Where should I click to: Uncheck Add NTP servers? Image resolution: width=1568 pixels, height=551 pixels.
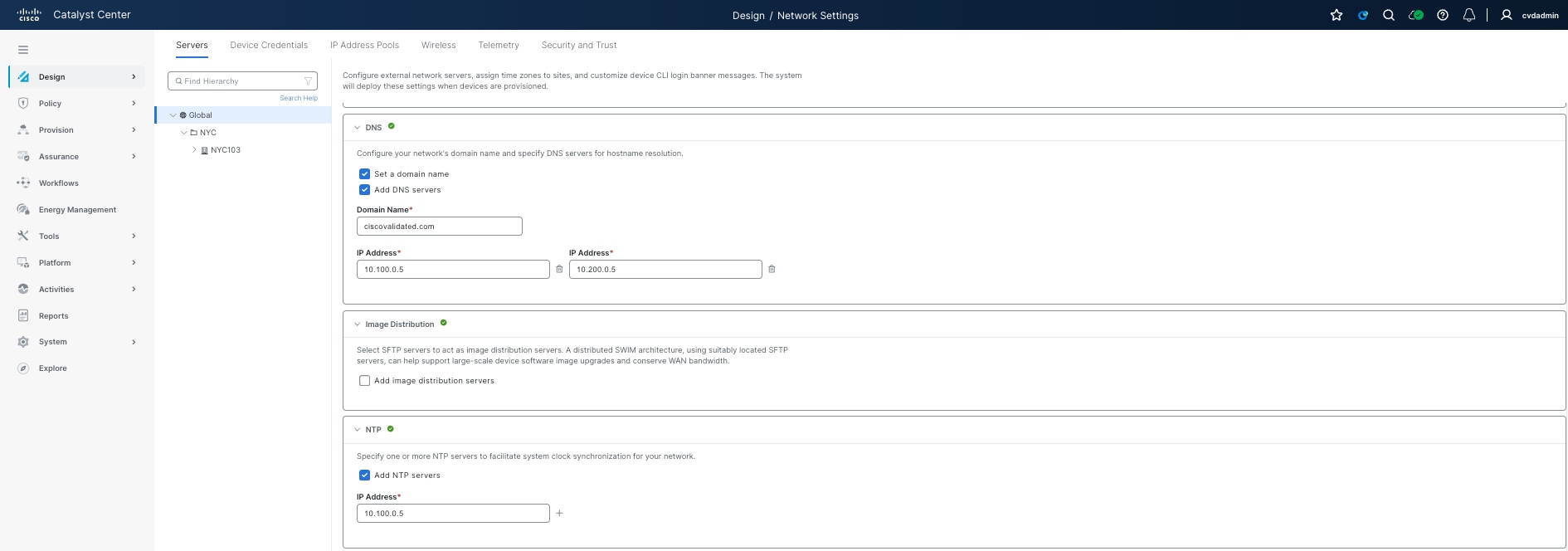click(x=364, y=475)
